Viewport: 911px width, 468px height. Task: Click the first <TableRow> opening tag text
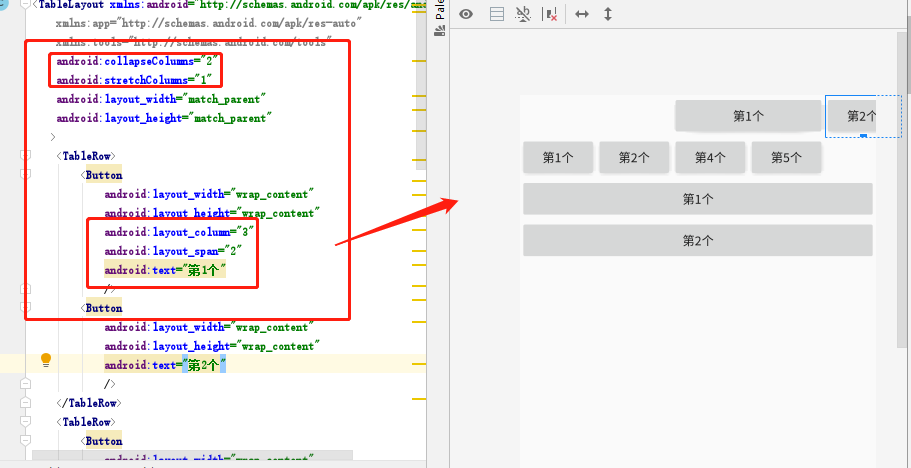point(86,156)
